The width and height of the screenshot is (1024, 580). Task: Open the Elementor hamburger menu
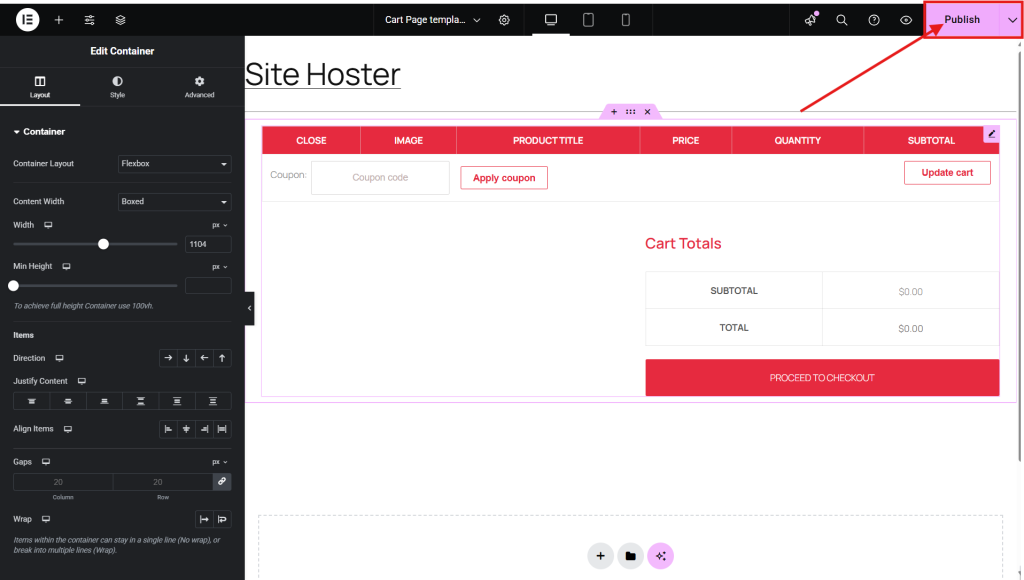click(27, 19)
